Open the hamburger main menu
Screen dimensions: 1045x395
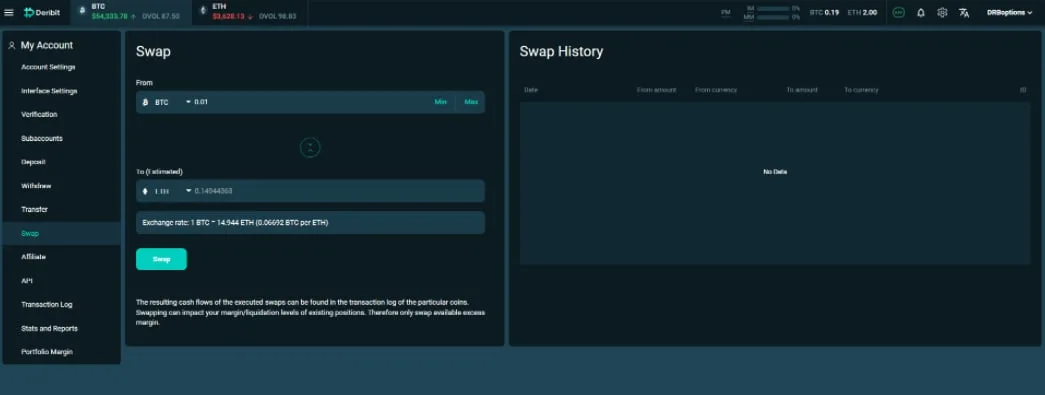pyautogui.click(x=9, y=13)
